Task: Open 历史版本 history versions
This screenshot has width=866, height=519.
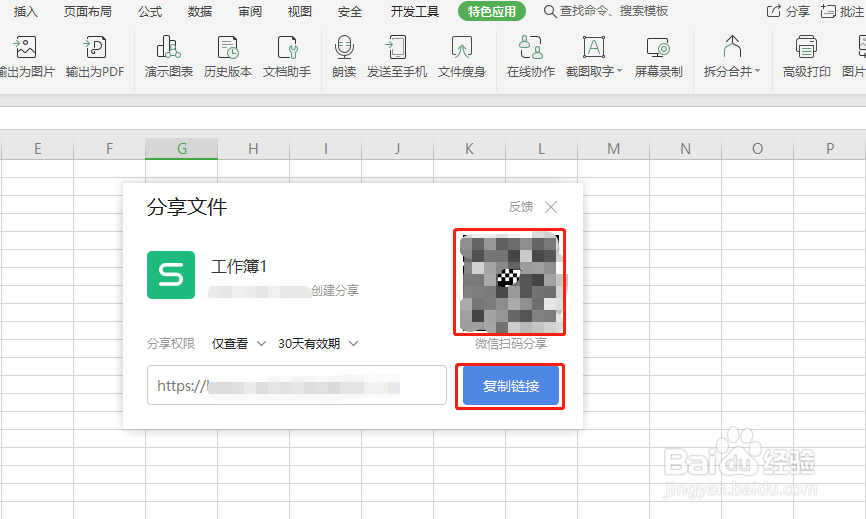Action: tap(228, 56)
